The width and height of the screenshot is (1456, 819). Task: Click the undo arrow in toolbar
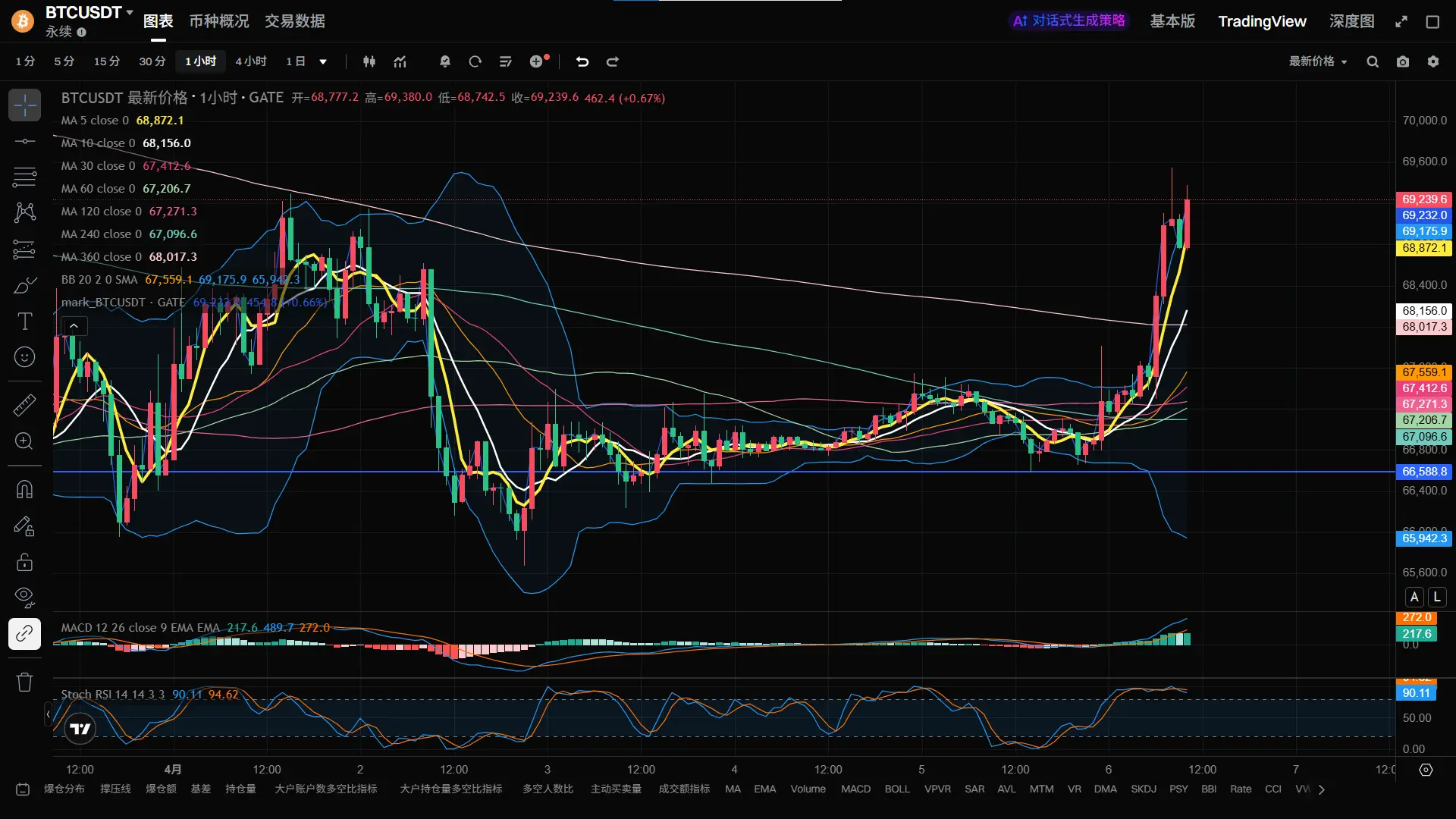coord(582,61)
